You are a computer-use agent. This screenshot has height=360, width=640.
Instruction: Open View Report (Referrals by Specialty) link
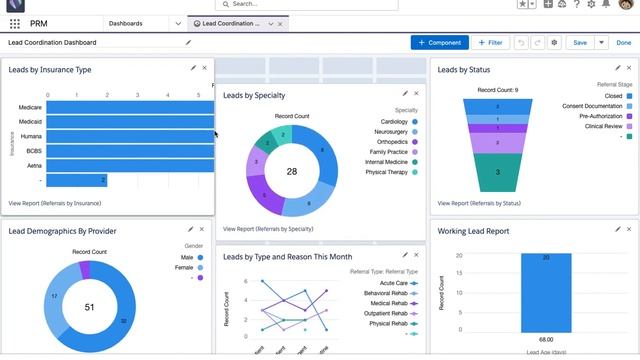[x=268, y=229]
